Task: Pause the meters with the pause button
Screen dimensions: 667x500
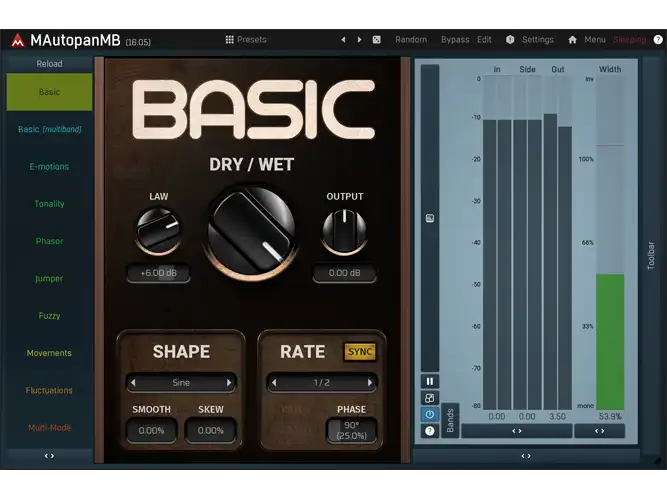Action: click(430, 381)
